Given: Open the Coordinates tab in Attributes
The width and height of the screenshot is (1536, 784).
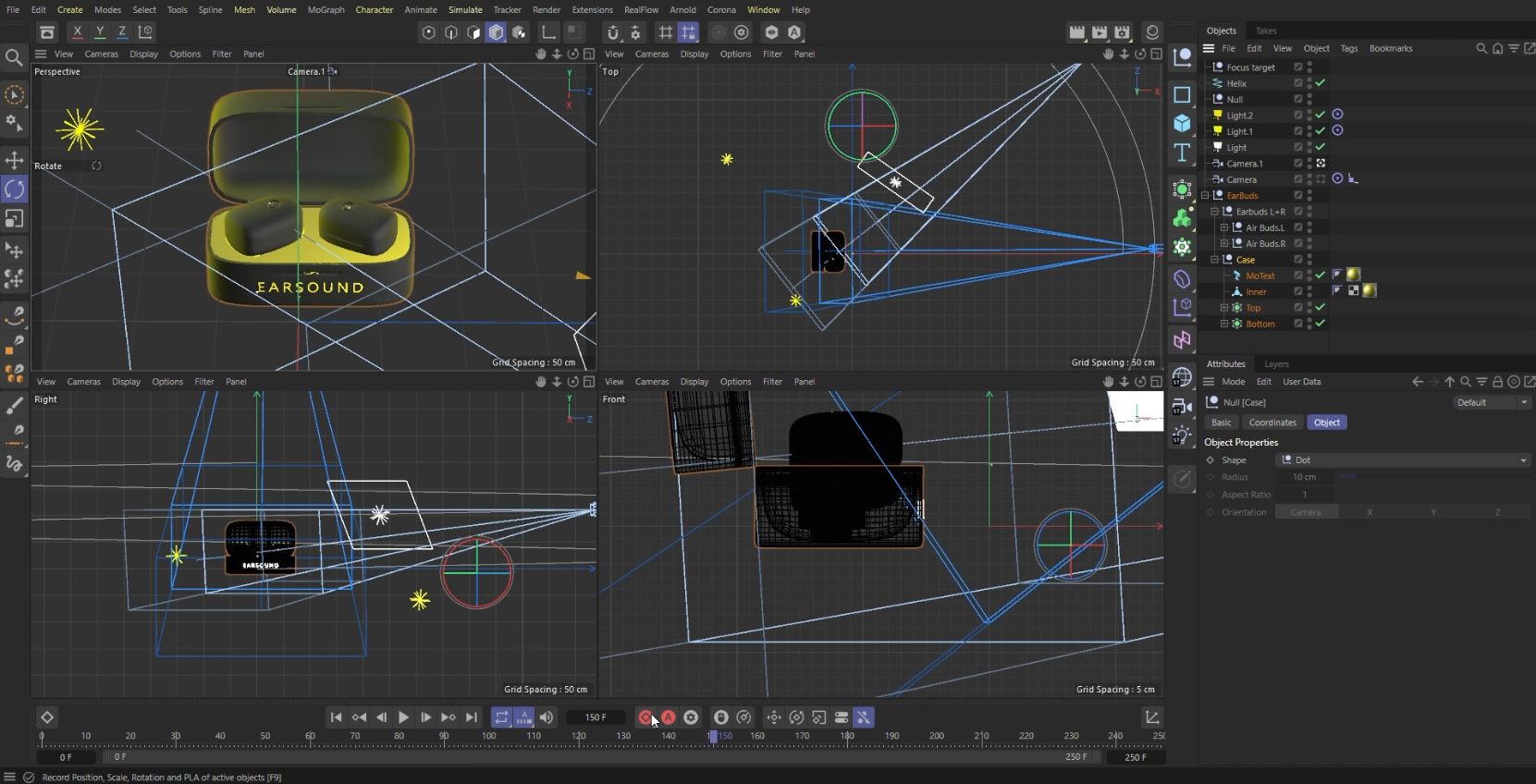Looking at the screenshot, I should tap(1272, 423).
